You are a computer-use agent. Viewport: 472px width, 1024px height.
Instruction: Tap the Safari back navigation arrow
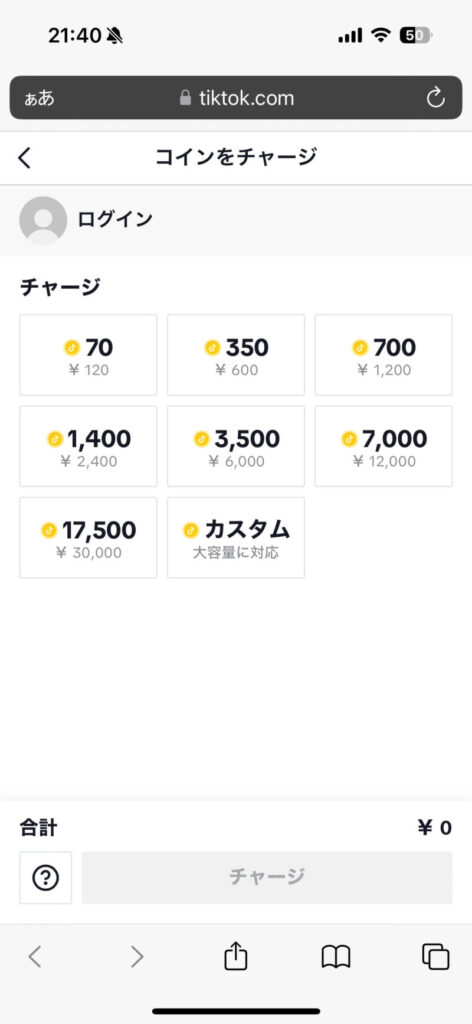(x=35, y=957)
